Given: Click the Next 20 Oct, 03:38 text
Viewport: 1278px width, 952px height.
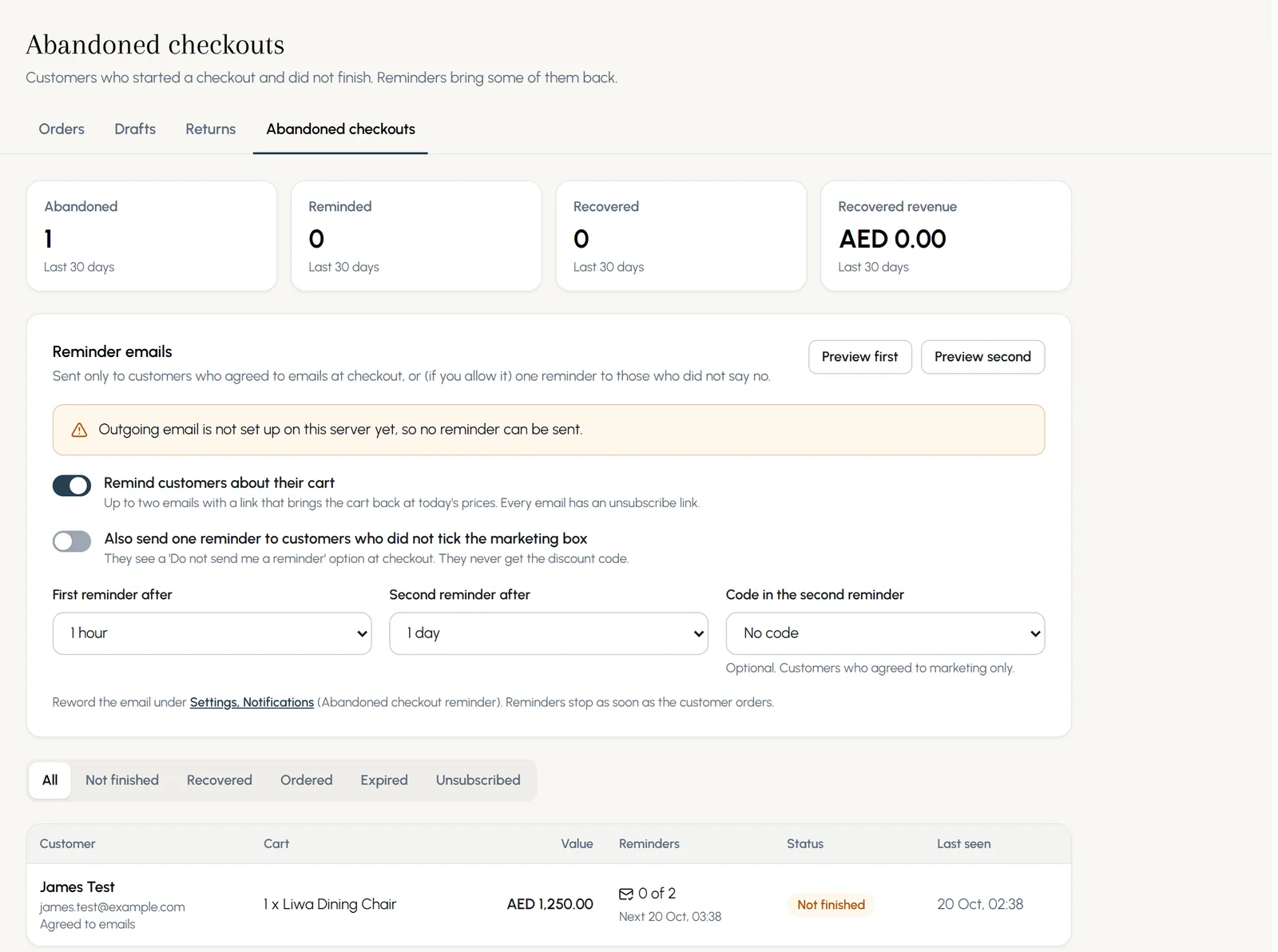Looking at the screenshot, I should (670, 917).
